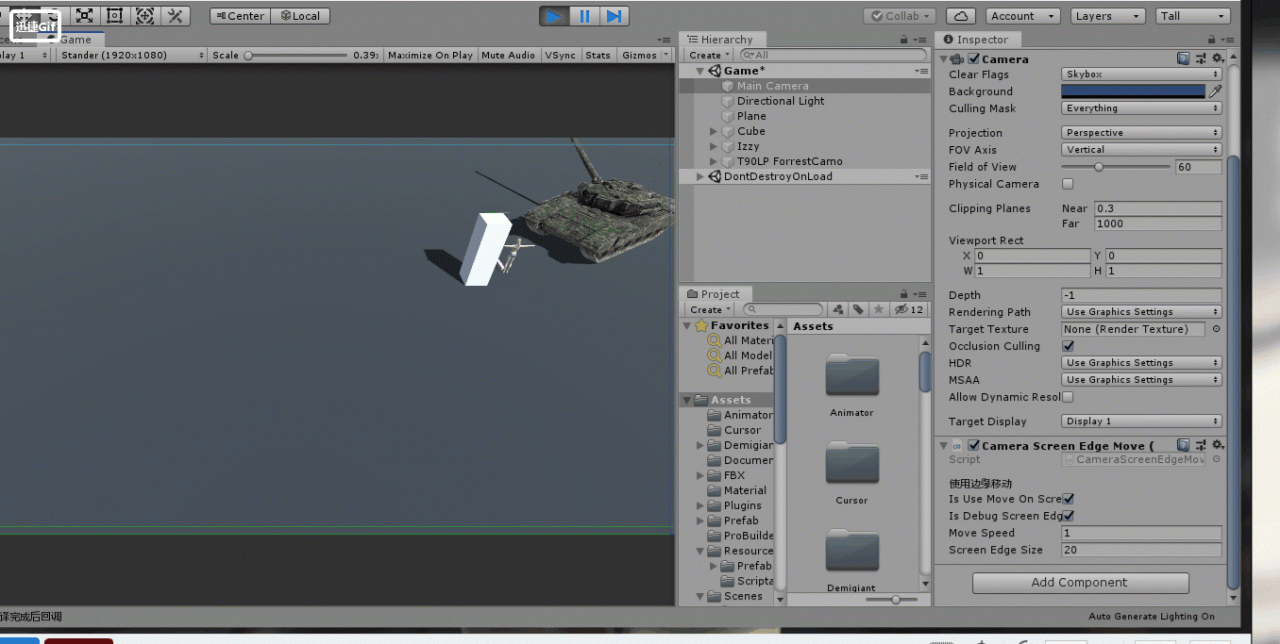The height and width of the screenshot is (644, 1280).
Task: Open the Layers dropdown in toolbar
Action: pos(1107,16)
